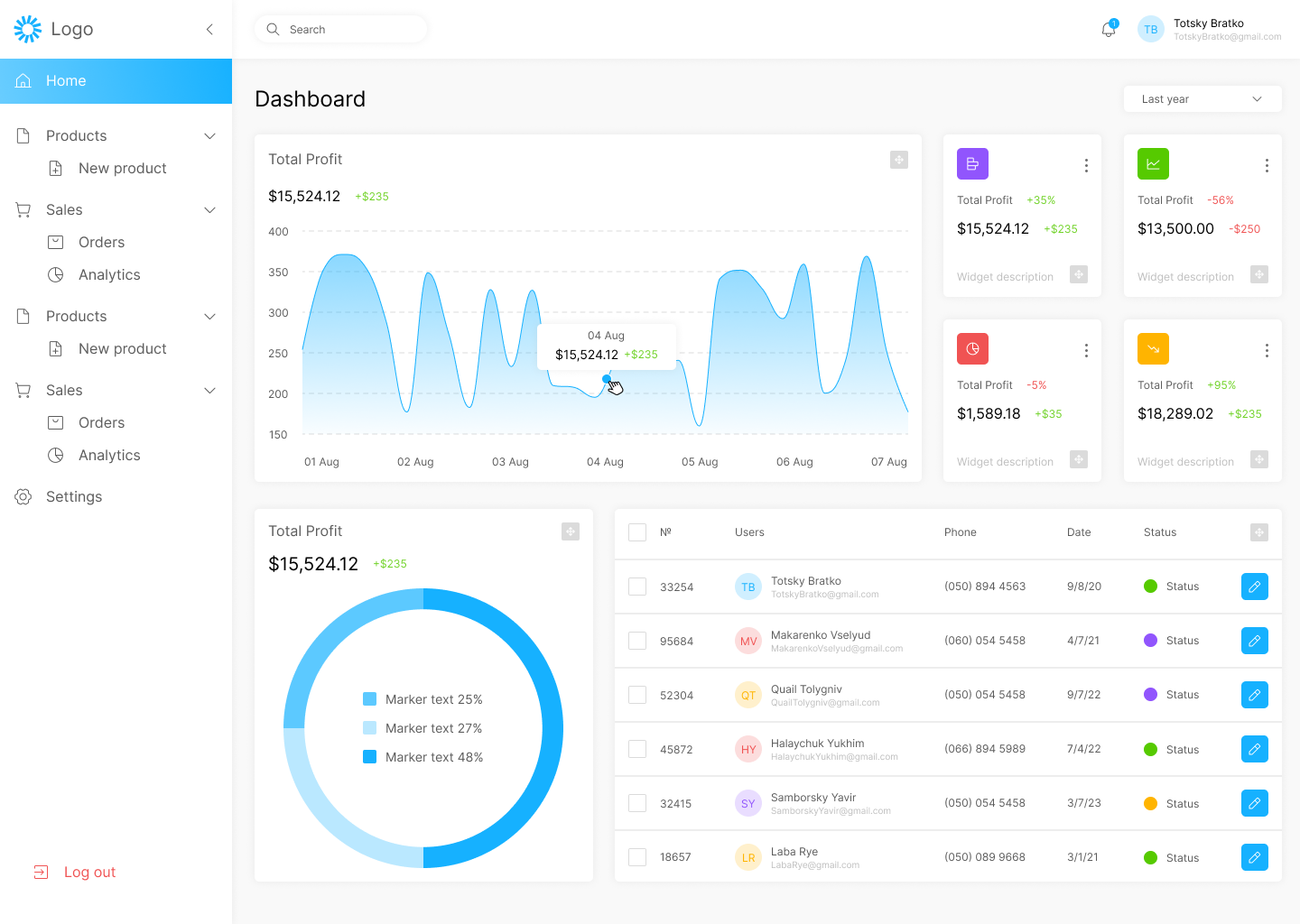Sort the table by the Status column header
The image size is (1300, 924).
click(1160, 532)
